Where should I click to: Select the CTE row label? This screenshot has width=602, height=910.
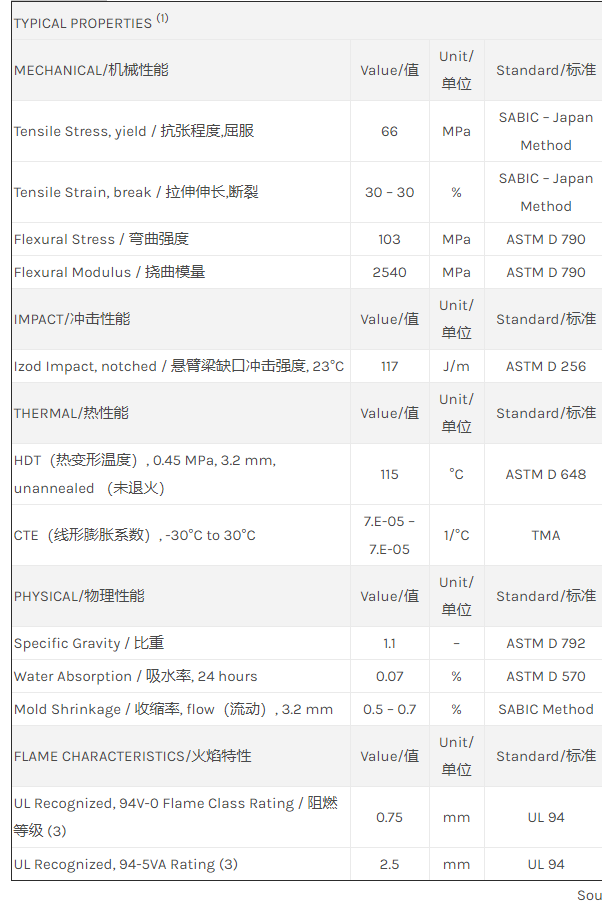135,535
